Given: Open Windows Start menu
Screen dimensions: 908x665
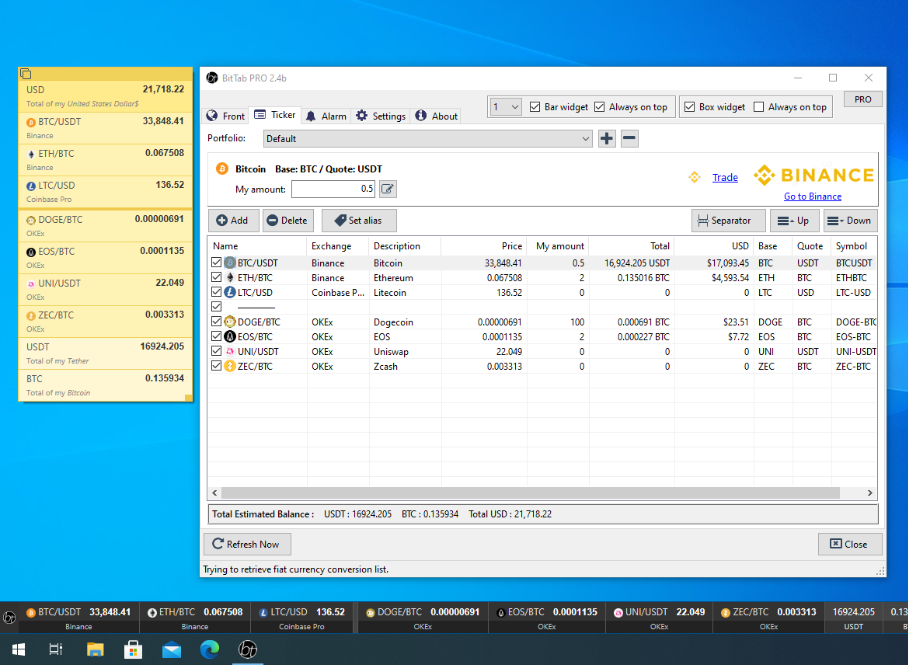Looking at the screenshot, I should pos(18,649).
